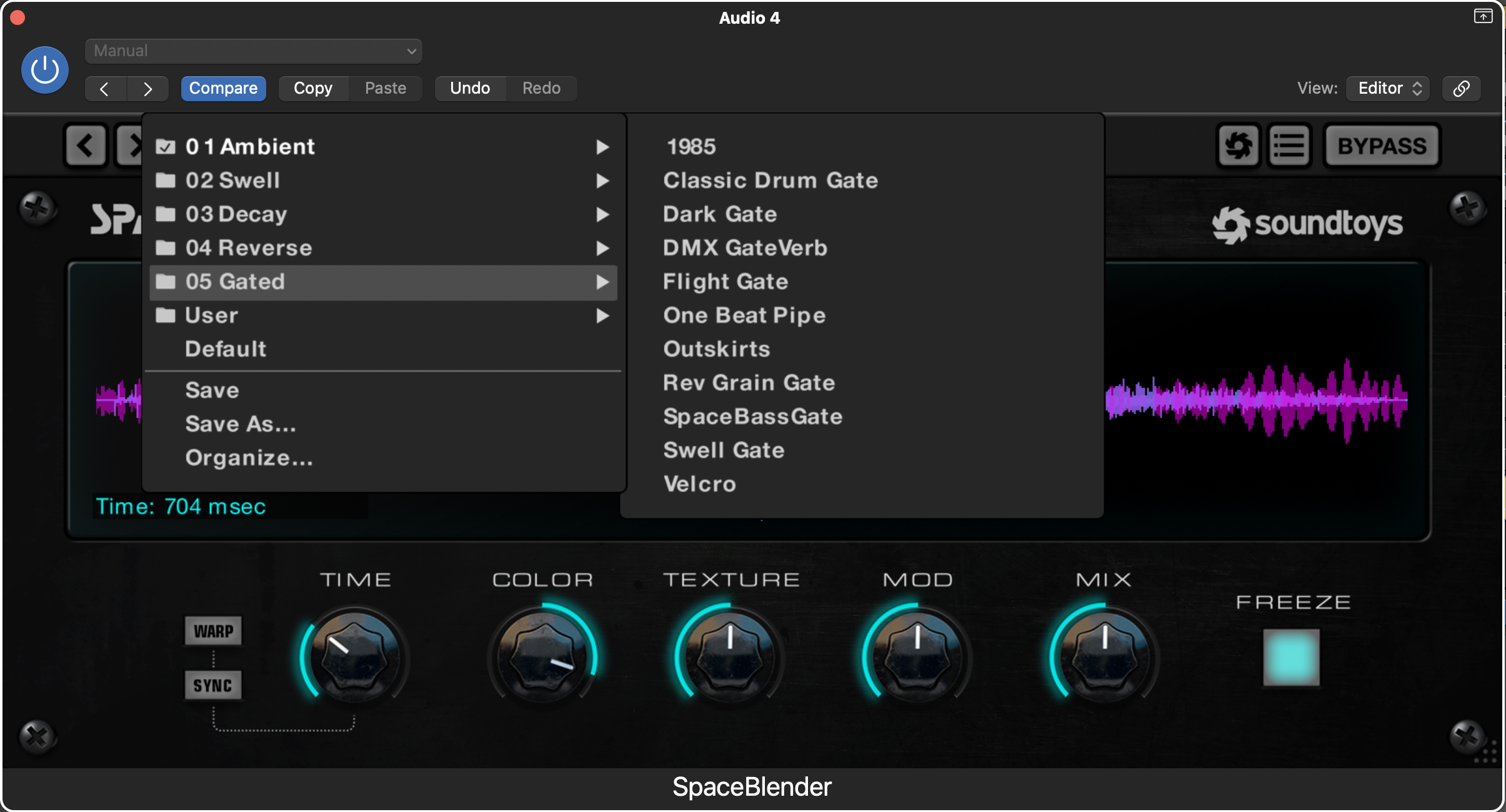Toggle the plugin power button
This screenshot has height=812, width=1506.
pyautogui.click(x=45, y=70)
